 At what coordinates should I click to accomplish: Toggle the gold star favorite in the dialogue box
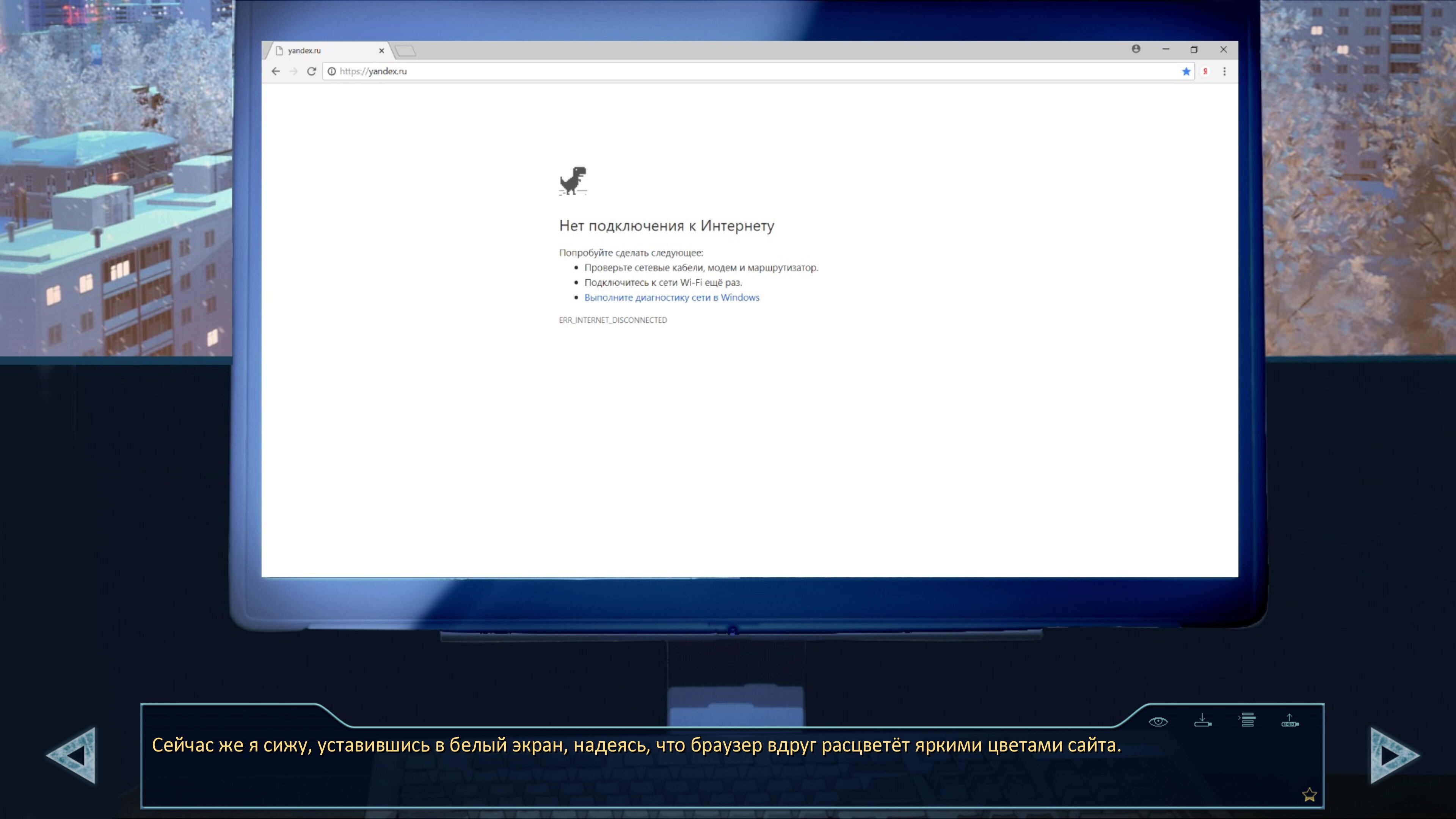tap(1309, 795)
